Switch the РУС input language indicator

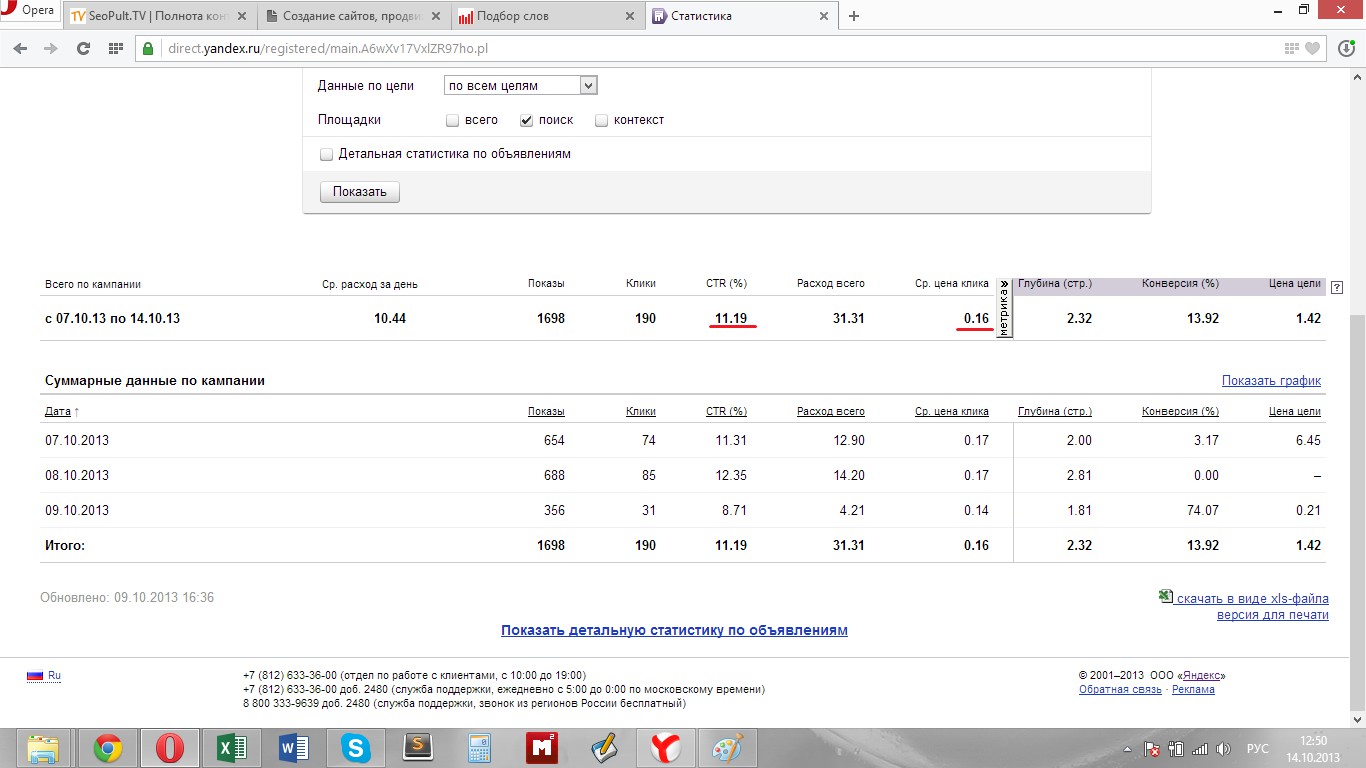point(1257,749)
